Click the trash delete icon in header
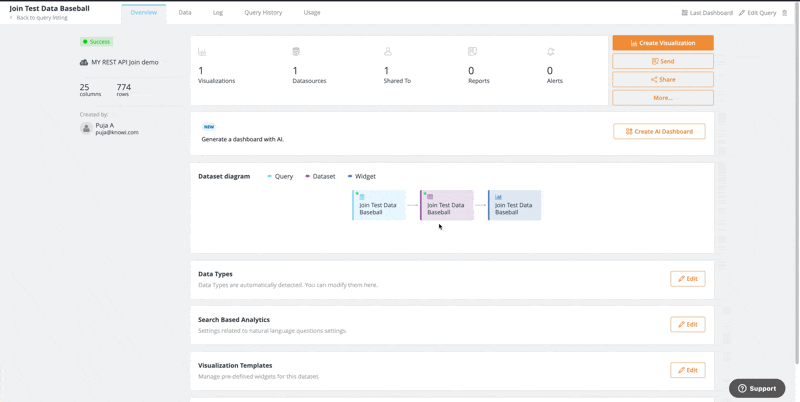The height and width of the screenshot is (402, 800). [785, 13]
